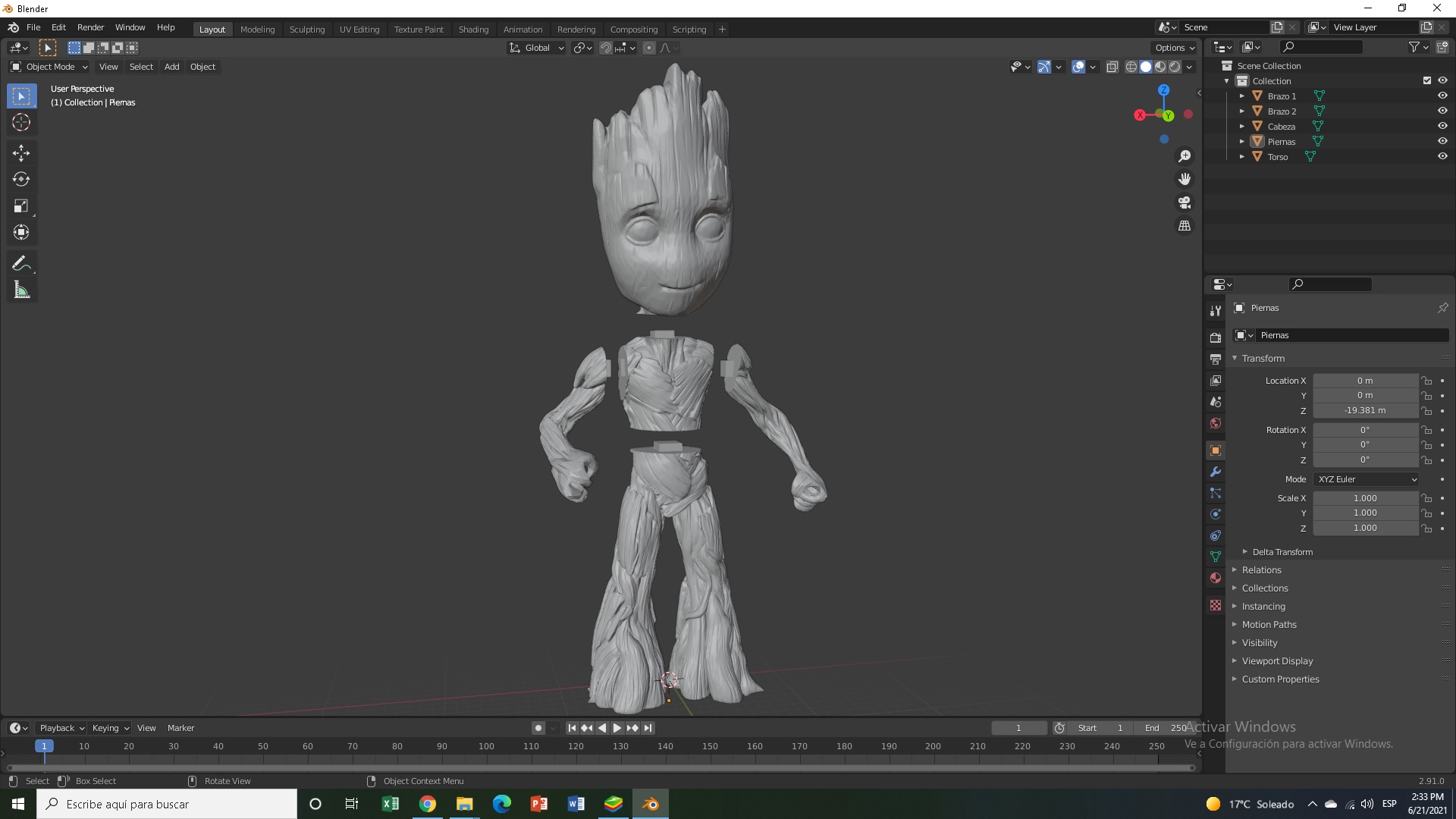Select the Move tool in the toolbar
The height and width of the screenshot is (819, 1456).
(21, 152)
